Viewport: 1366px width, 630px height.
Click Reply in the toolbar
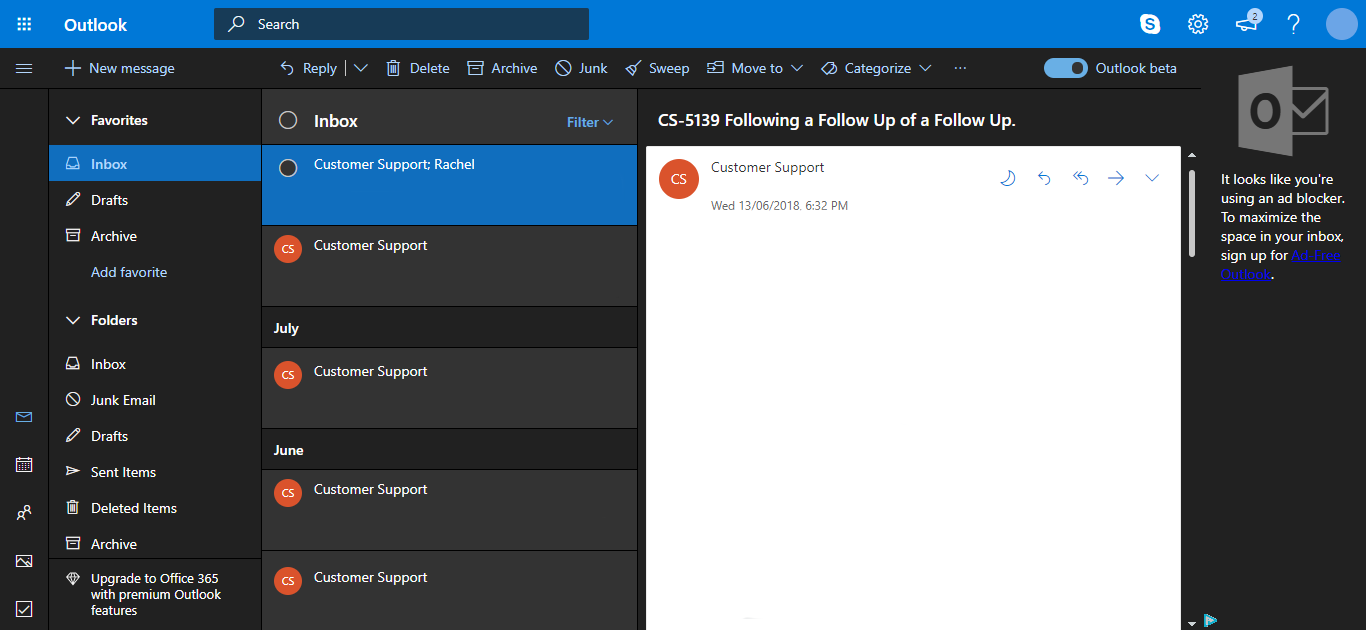308,68
